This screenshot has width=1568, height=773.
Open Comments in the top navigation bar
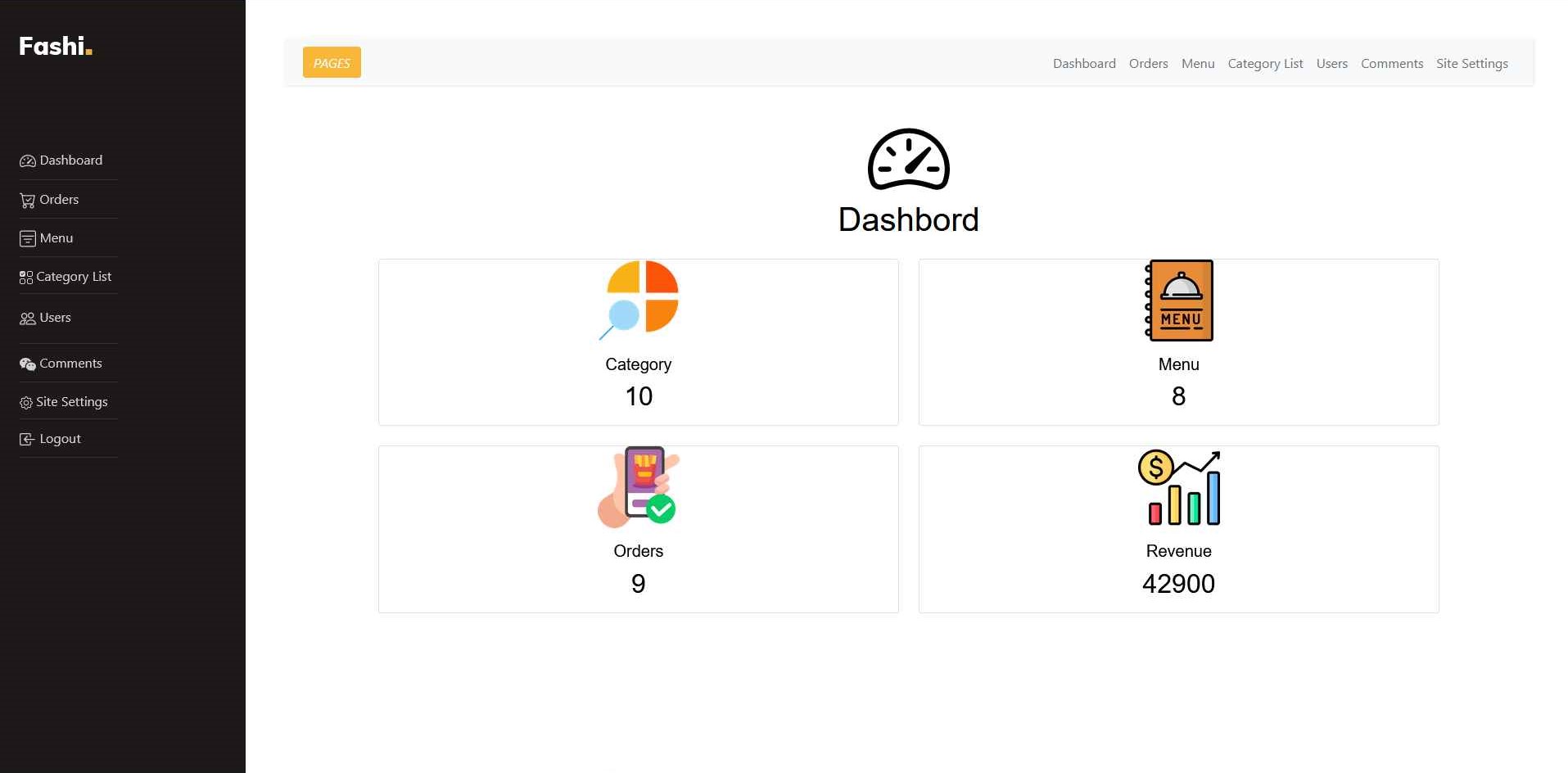pos(1391,64)
